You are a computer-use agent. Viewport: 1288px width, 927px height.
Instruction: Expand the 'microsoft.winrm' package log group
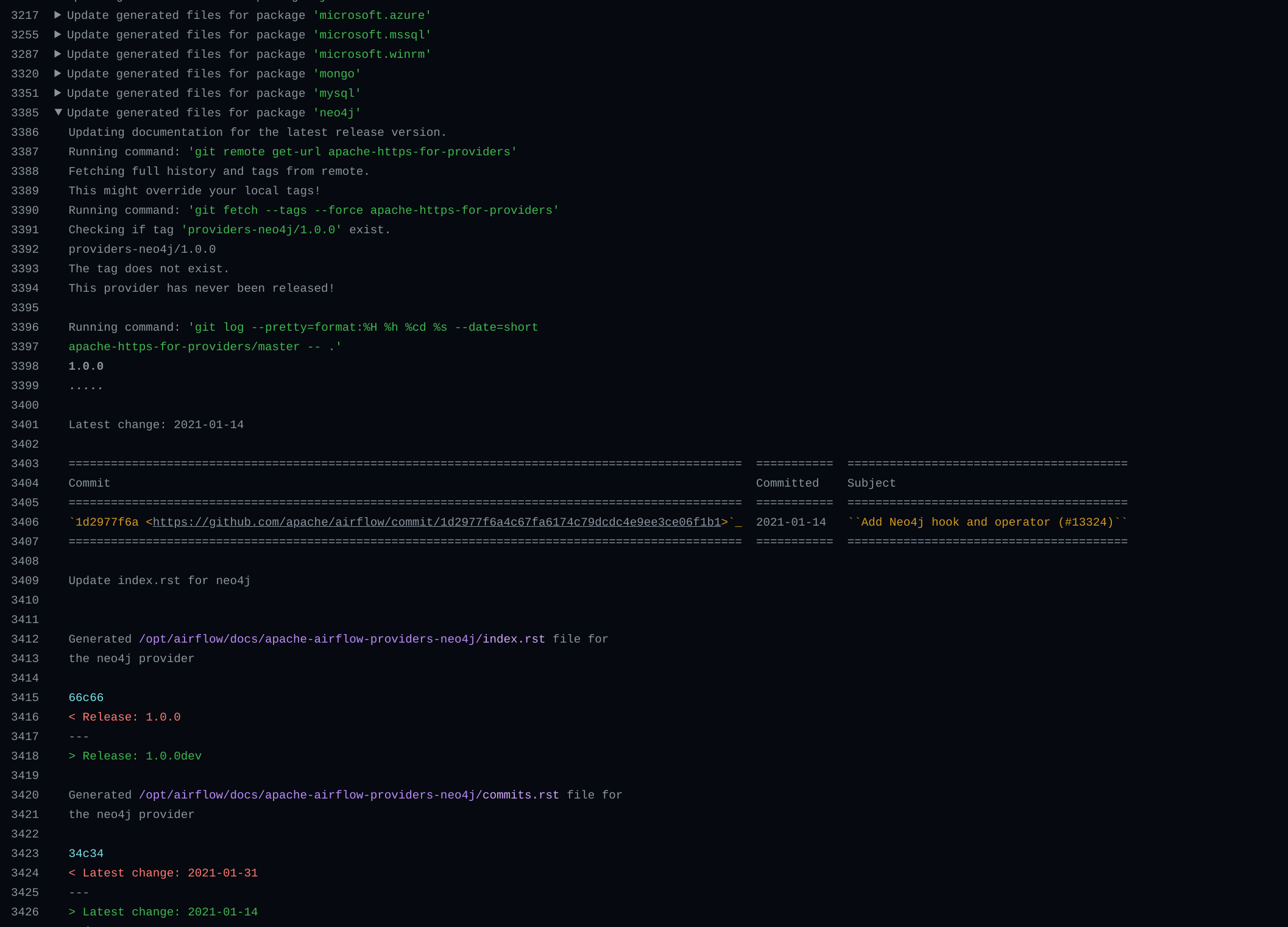[x=58, y=54]
